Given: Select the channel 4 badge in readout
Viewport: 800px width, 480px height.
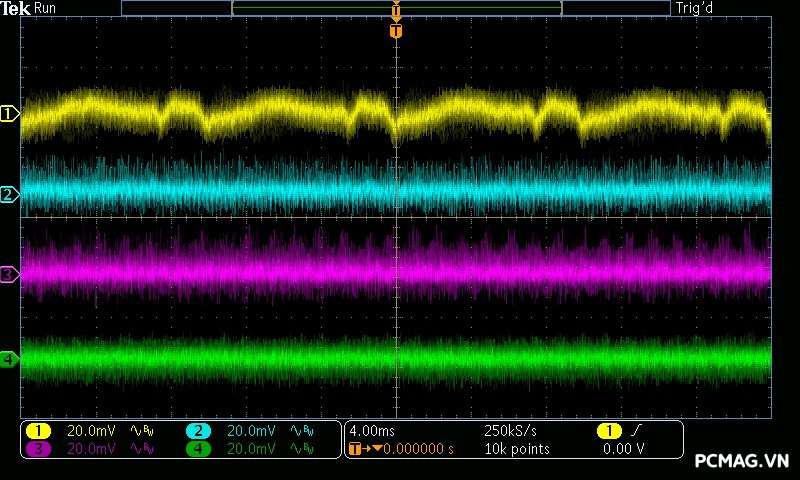Looking at the screenshot, I should point(198,449).
